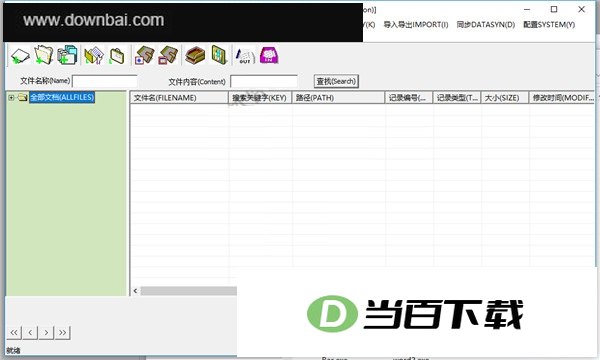Click the brown stacked trays icon
This screenshot has height=360, width=600.
click(195, 55)
